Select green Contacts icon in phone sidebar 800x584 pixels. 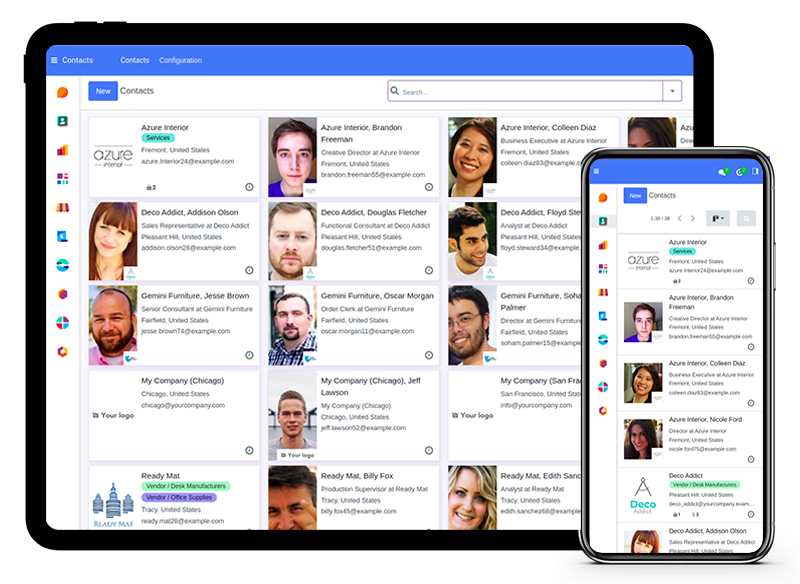[x=603, y=221]
